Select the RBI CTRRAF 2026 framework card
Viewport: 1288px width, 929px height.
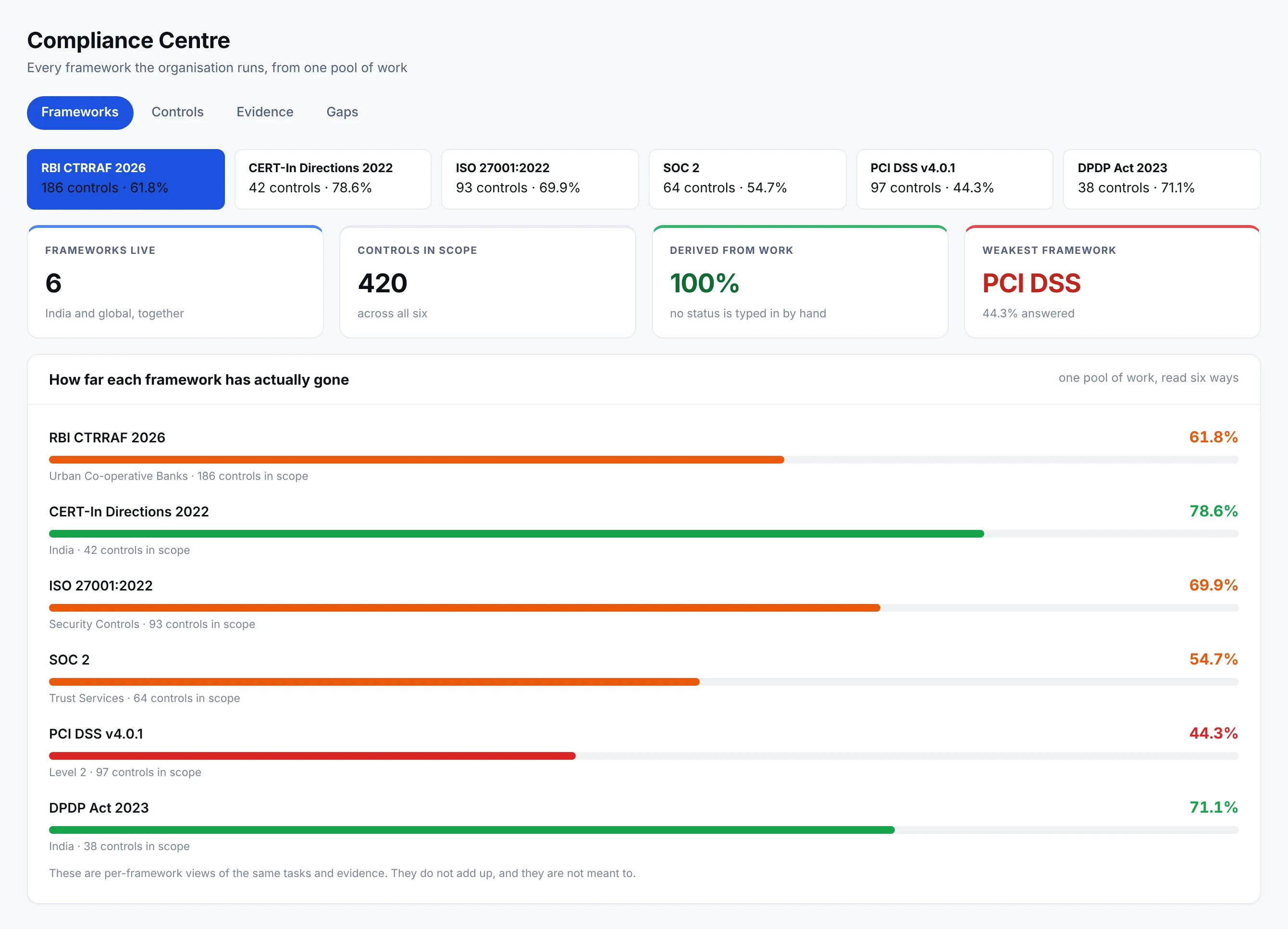pos(125,179)
